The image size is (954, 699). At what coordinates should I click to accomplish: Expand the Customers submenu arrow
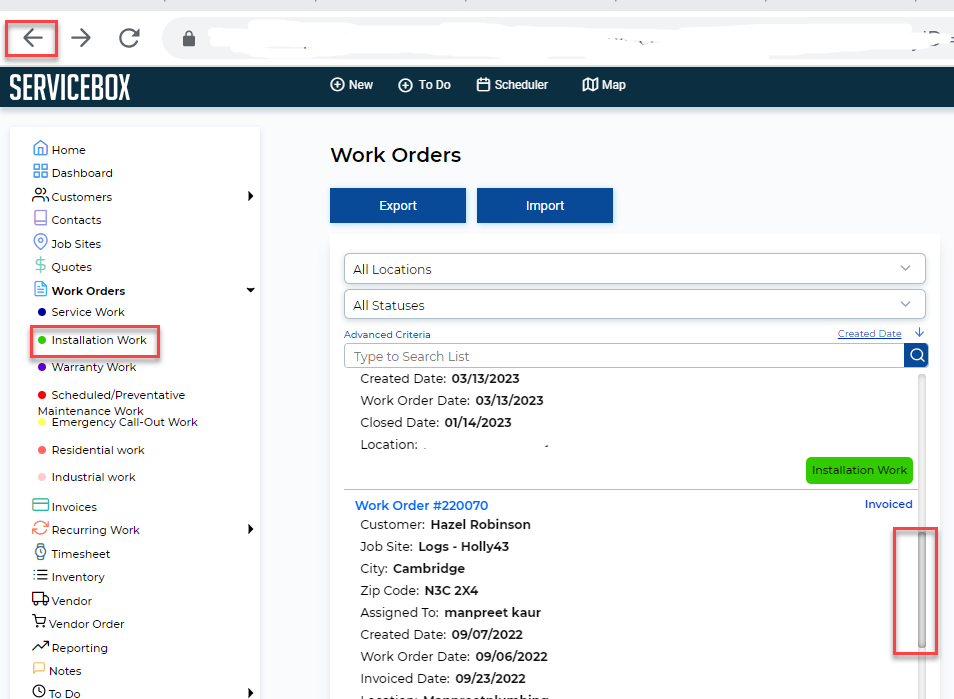pyautogui.click(x=250, y=196)
